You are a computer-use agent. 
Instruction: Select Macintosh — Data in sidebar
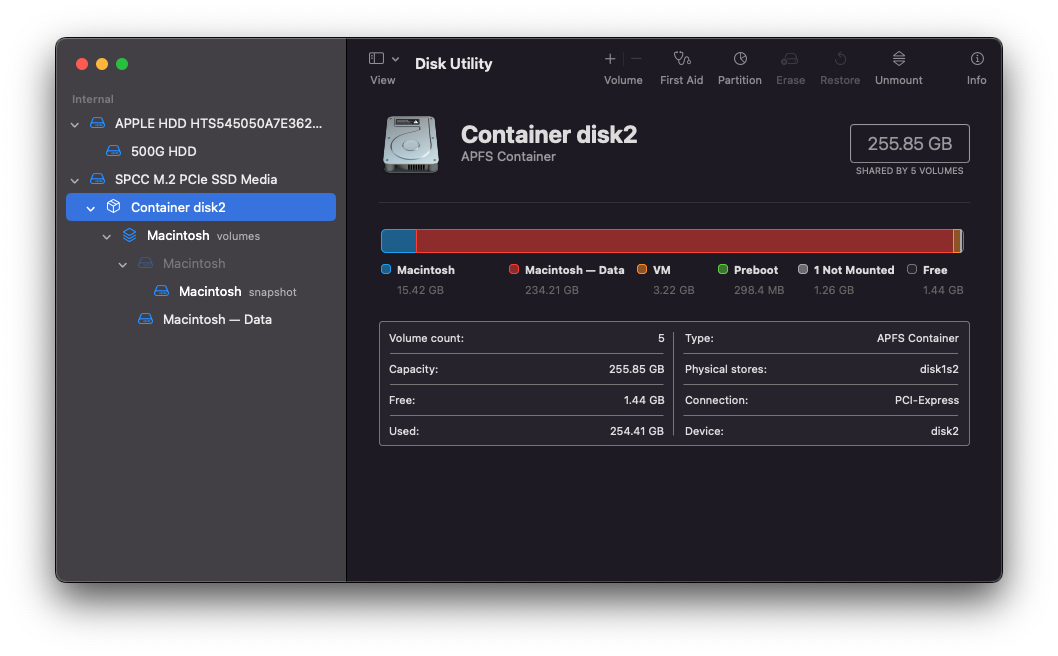[x=217, y=320]
